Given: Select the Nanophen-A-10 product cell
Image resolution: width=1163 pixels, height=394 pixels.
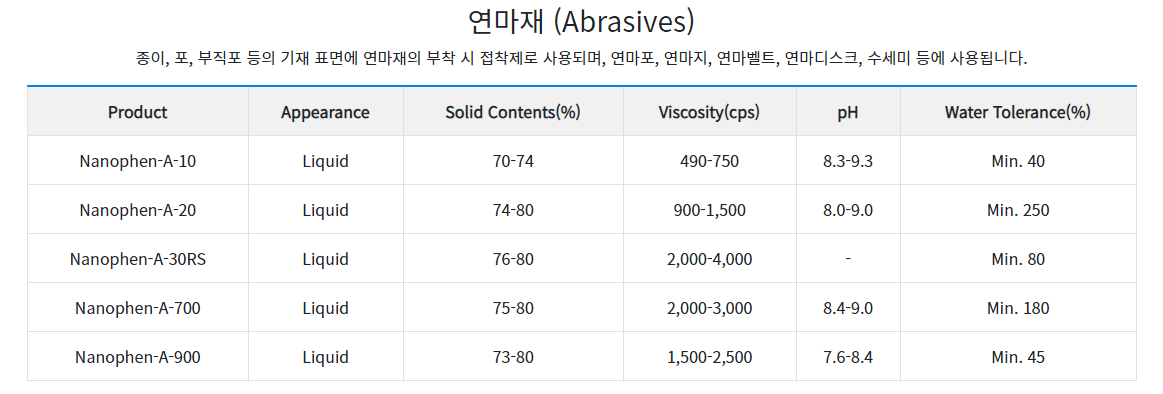Looking at the screenshot, I should click(x=138, y=160).
